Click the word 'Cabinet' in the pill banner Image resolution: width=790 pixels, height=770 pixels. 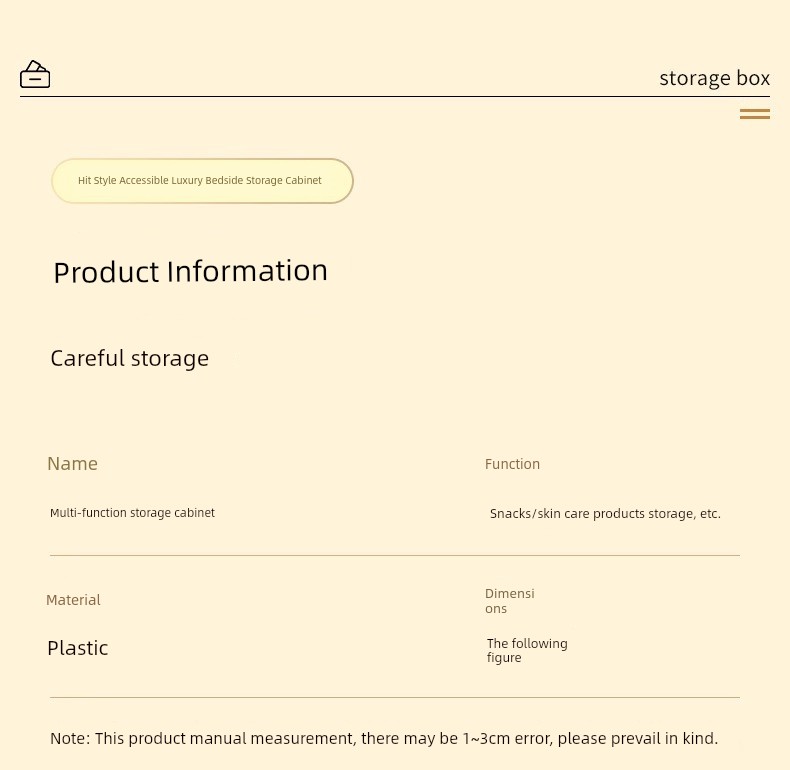tap(303, 180)
